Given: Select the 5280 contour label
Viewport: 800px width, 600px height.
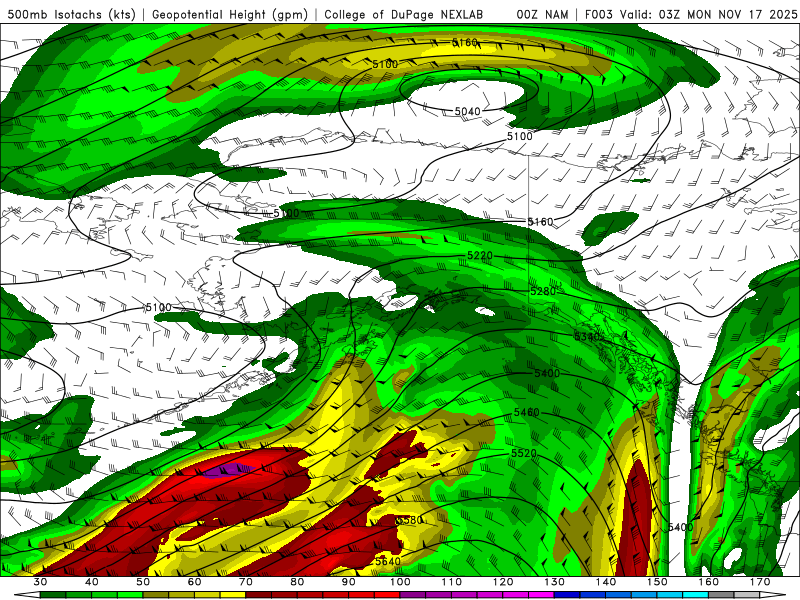Looking at the screenshot, I should tap(543, 291).
